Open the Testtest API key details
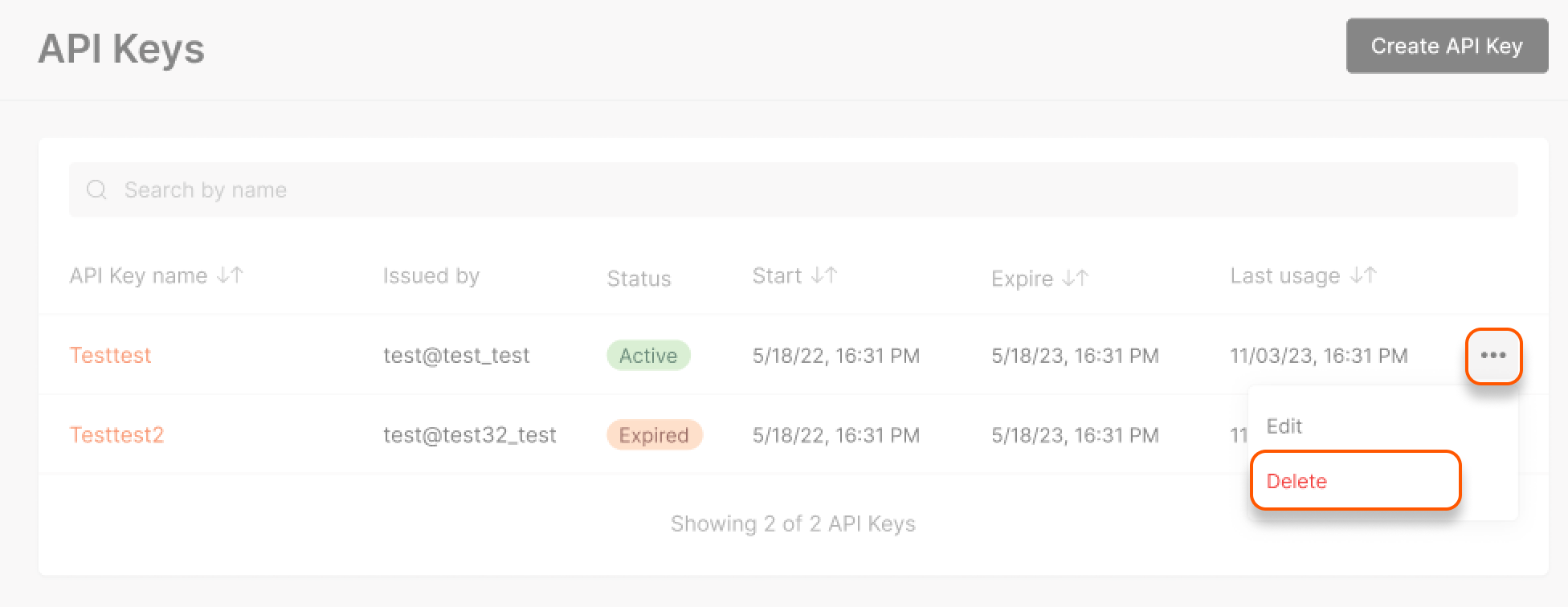 coord(111,355)
